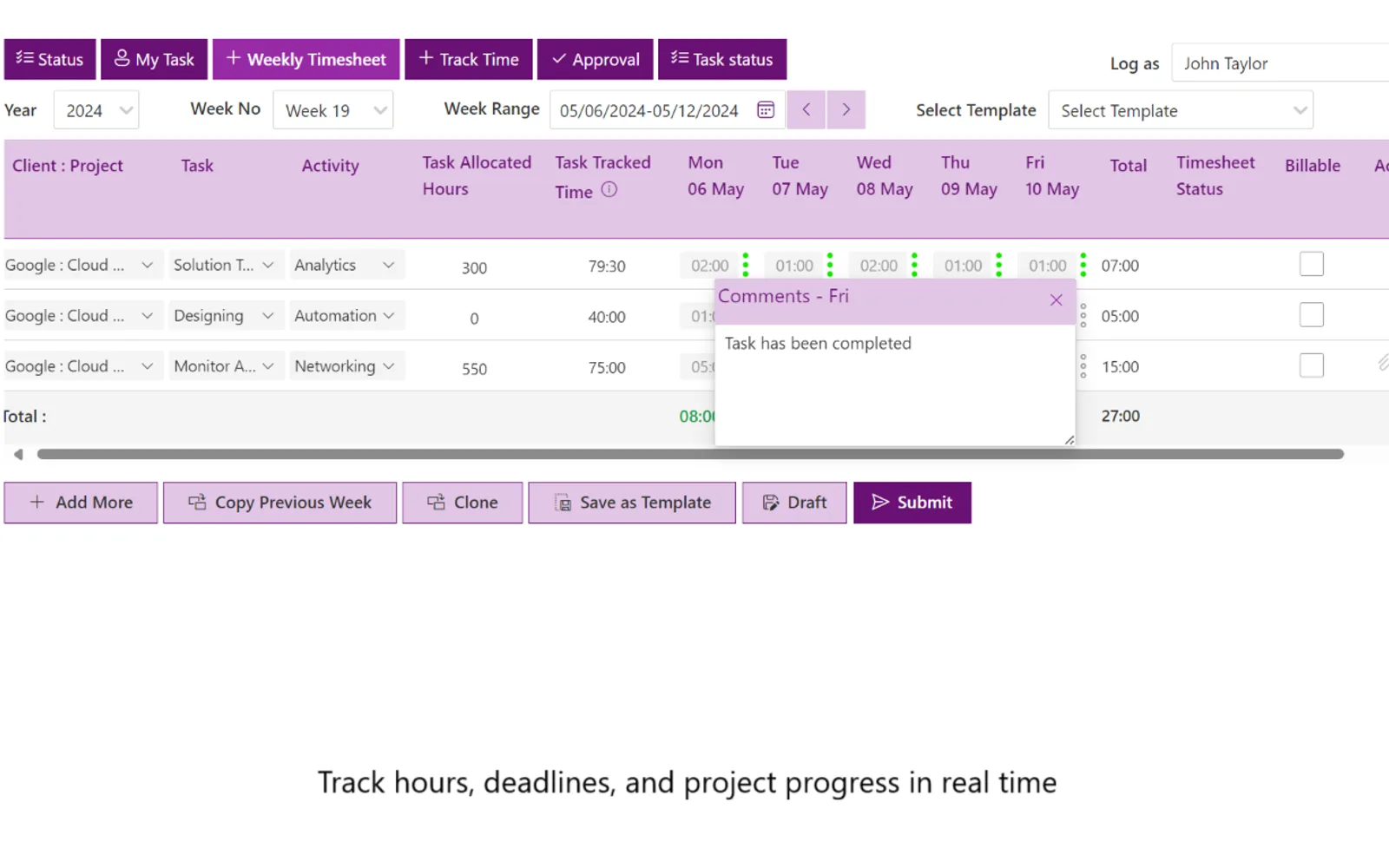Click the Log as John Taylor field

click(x=1280, y=63)
